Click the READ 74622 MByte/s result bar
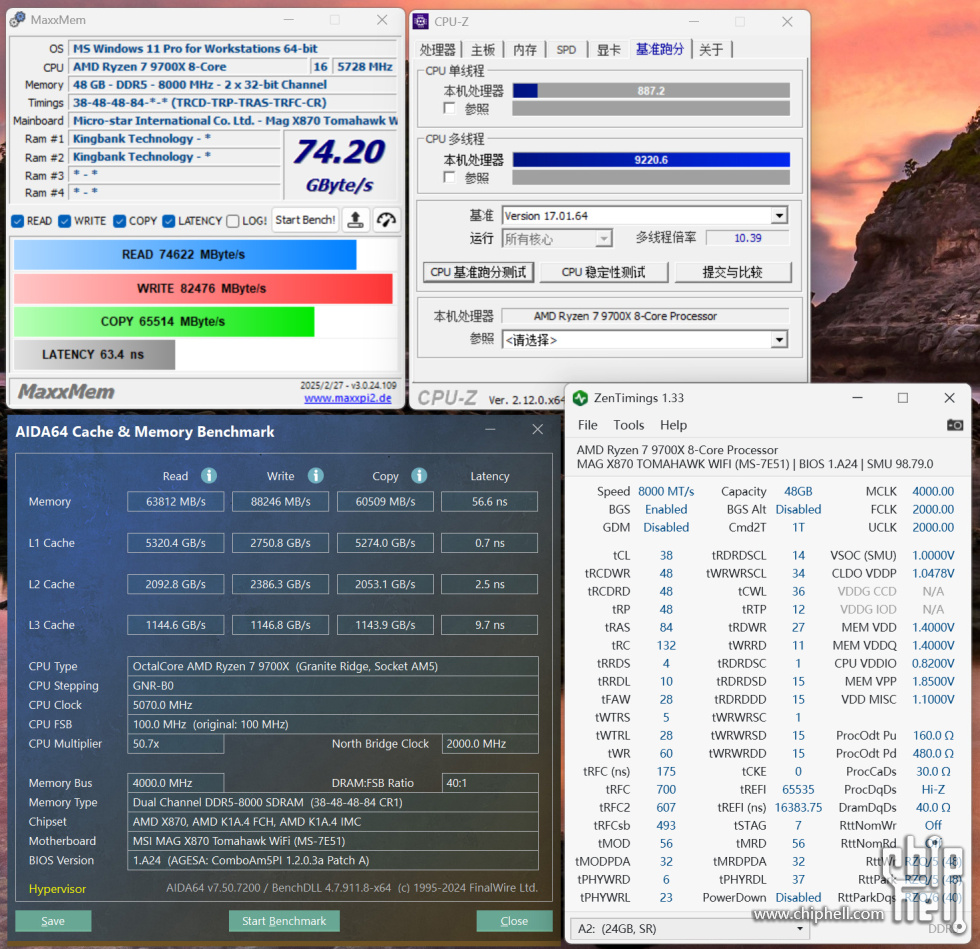This screenshot has width=980, height=949. (x=185, y=254)
